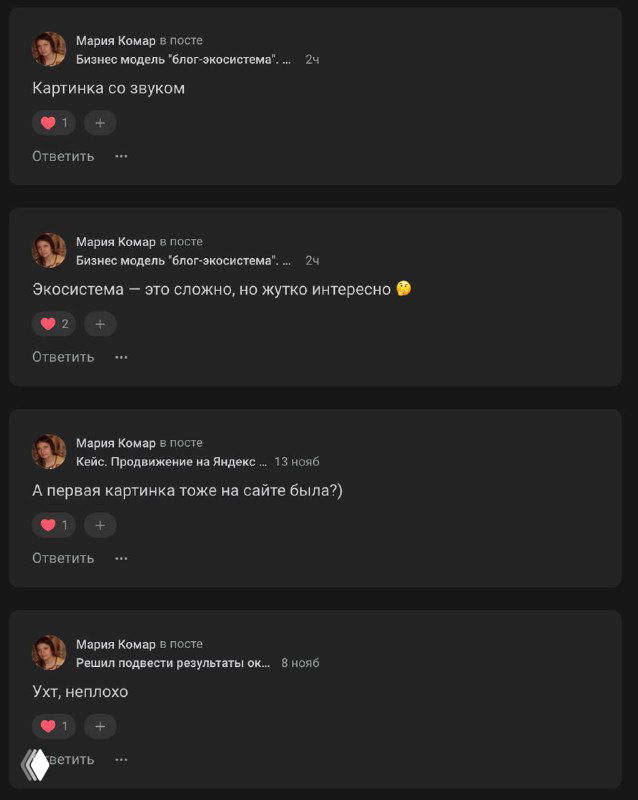Viewport: 638px width, 800px height.
Task: Click heart reaction on "Ухт, неплохо" comment
Action: (53, 726)
